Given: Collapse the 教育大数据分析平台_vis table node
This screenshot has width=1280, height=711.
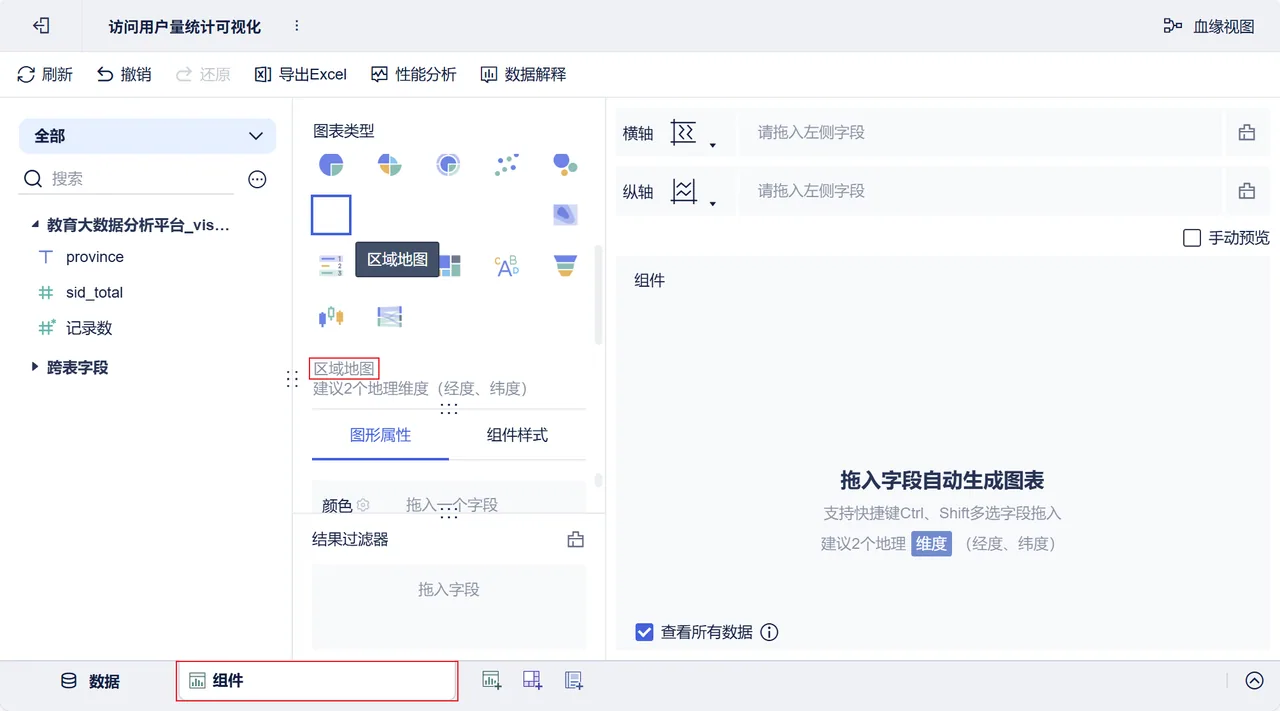Looking at the screenshot, I should point(36,226).
